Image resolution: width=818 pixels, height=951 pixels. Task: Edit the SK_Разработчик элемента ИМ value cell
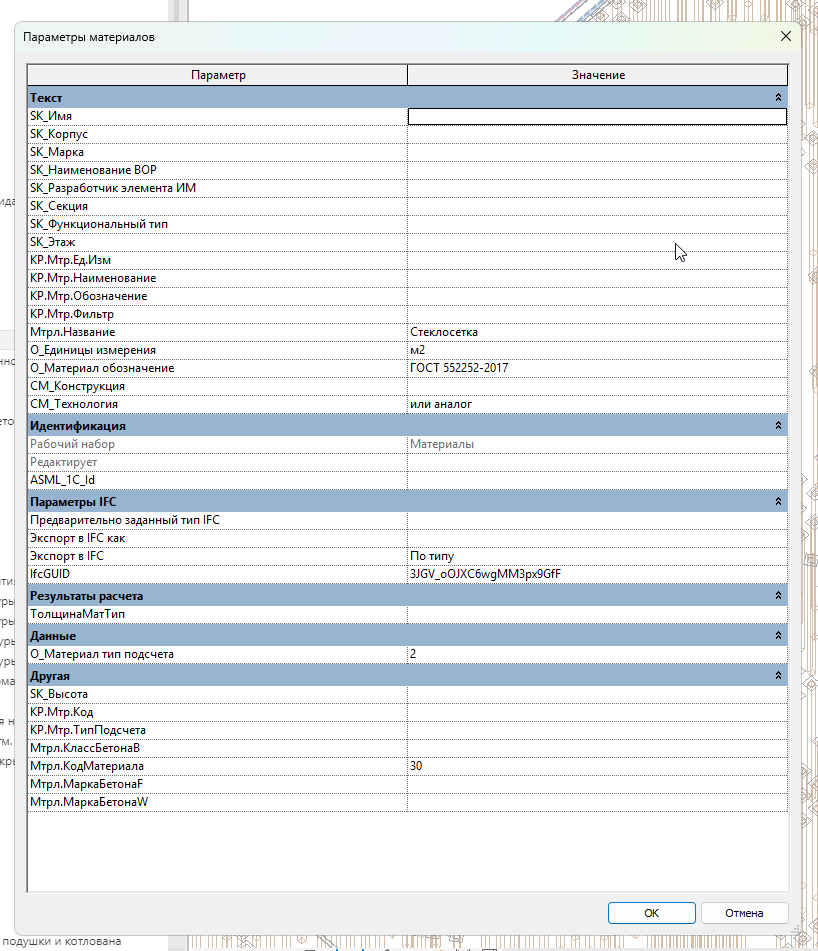597,188
